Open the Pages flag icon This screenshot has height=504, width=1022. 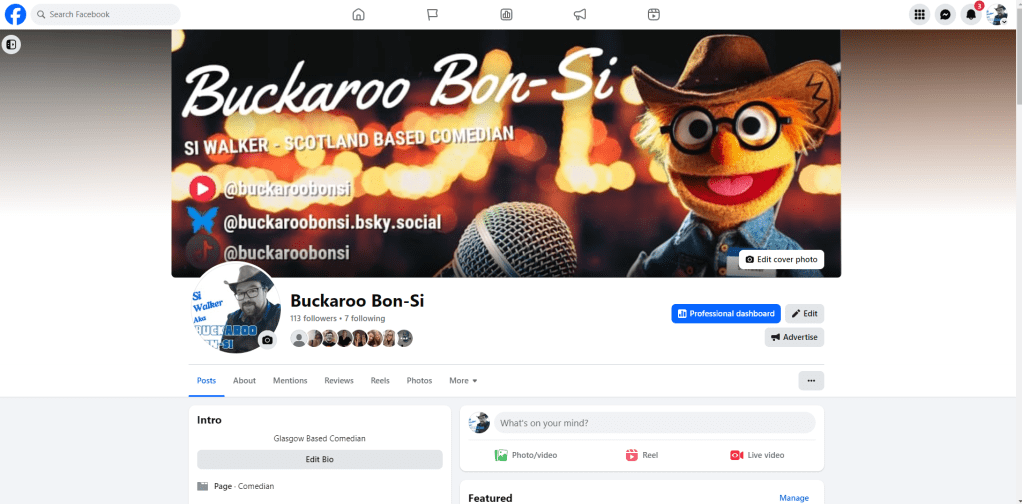pyautogui.click(x=432, y=14)
